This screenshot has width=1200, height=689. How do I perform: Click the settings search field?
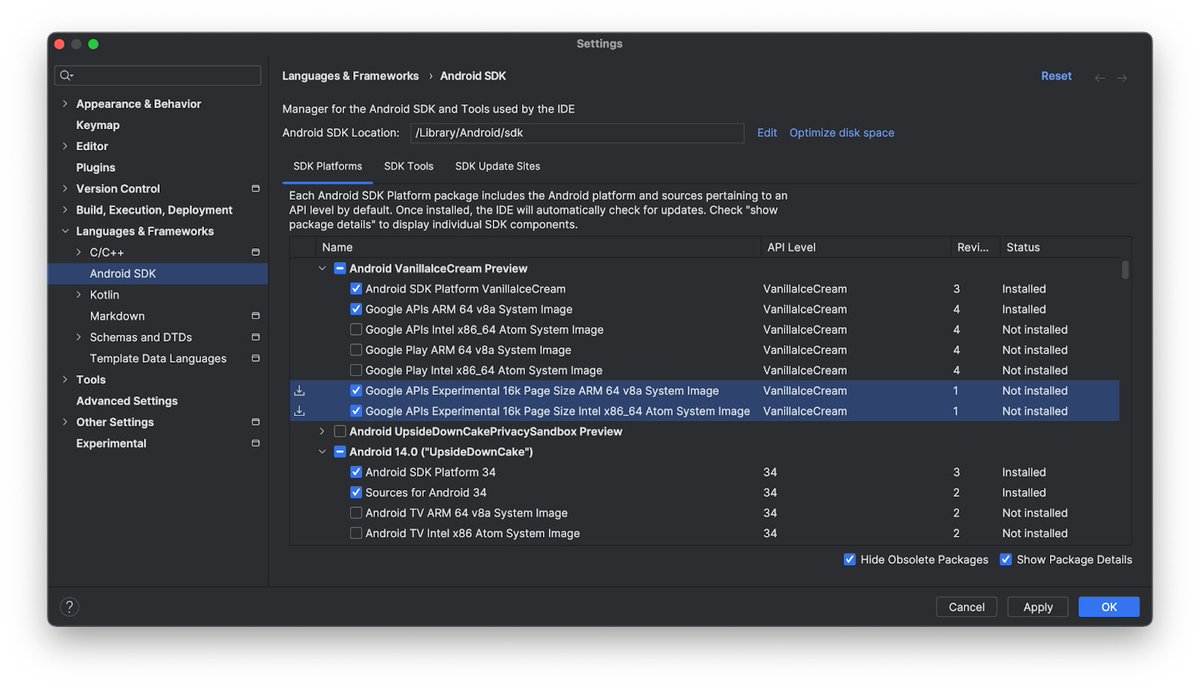coord(158,76)
